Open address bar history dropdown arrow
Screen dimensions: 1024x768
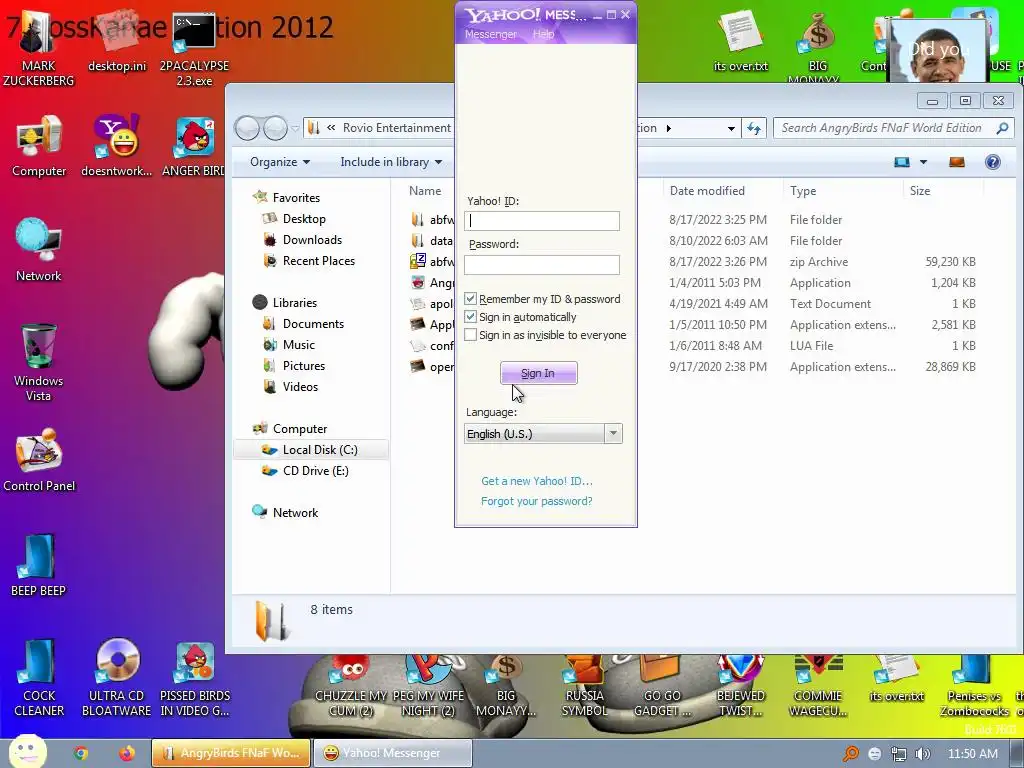point(731,128)
